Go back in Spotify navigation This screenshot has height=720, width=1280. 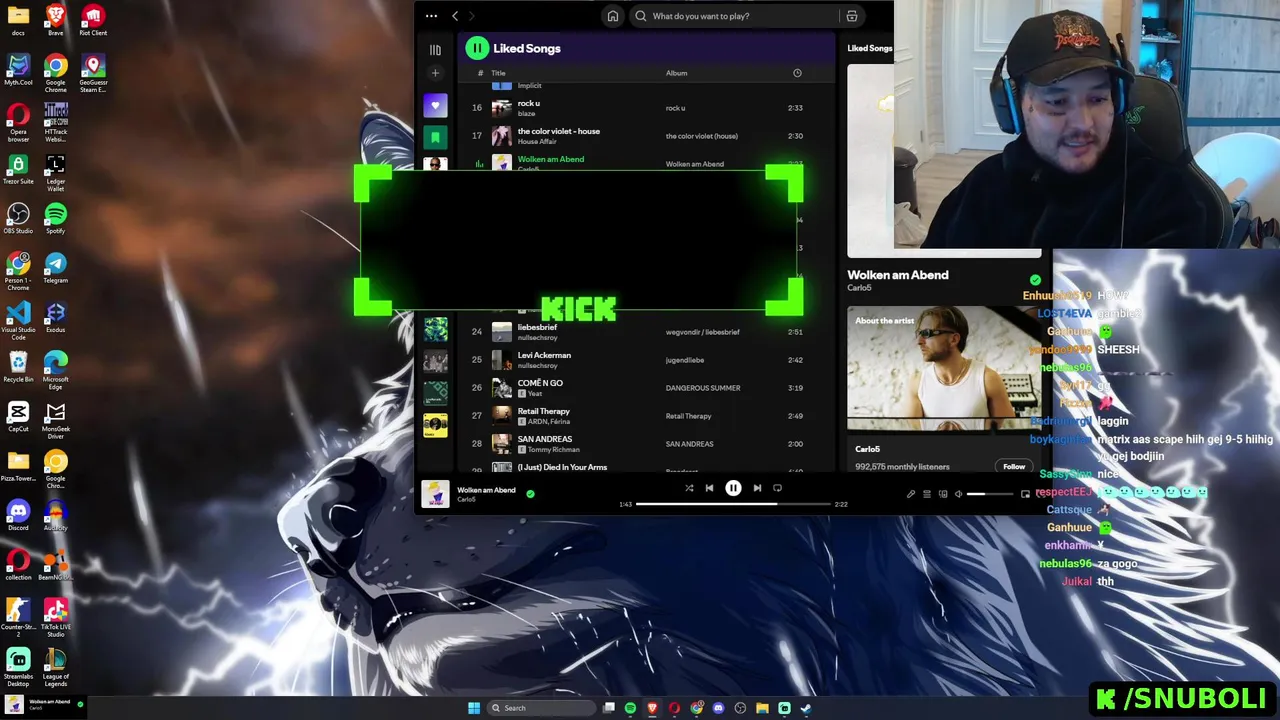455,16
